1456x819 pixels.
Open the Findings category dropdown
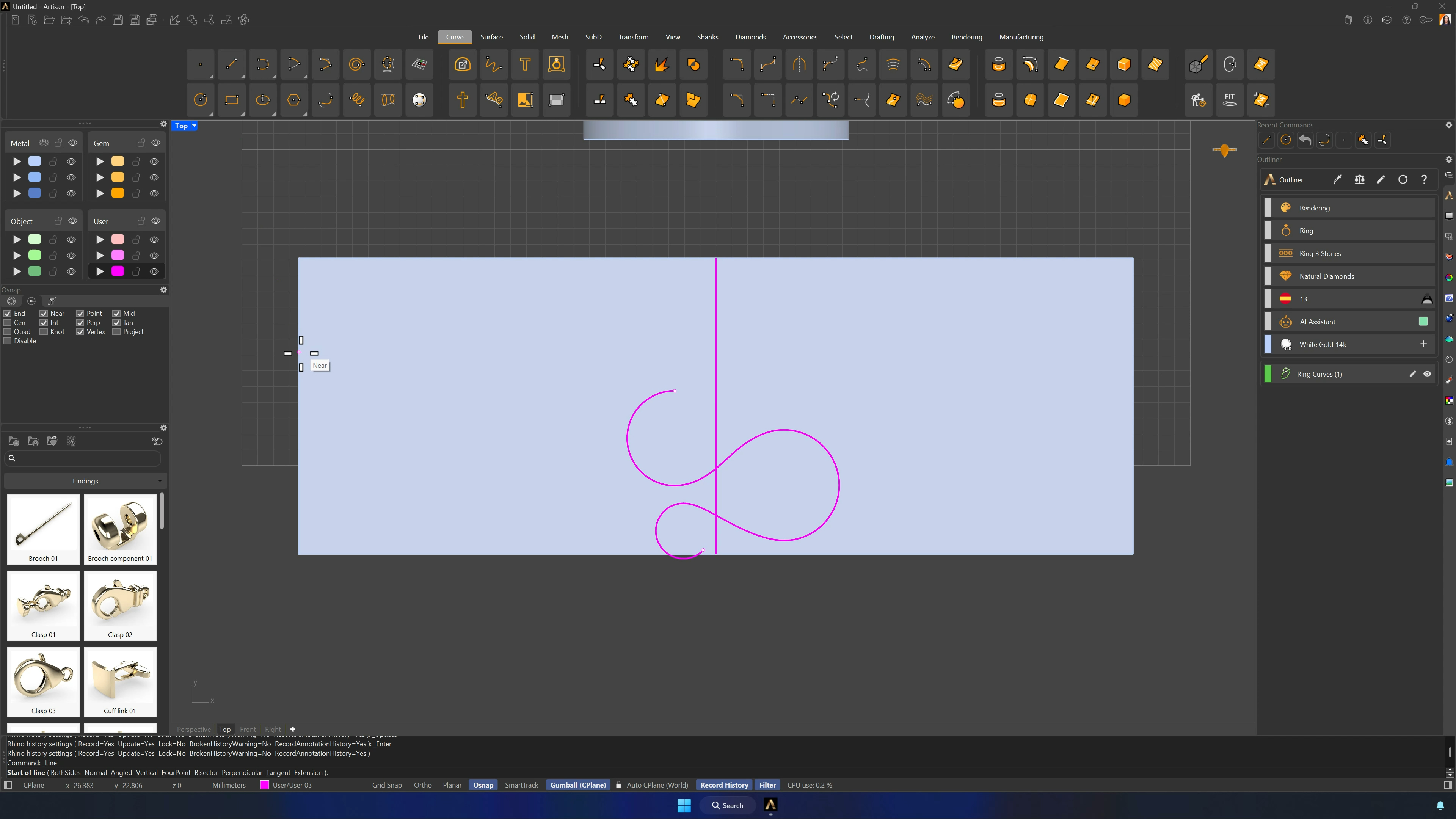(x=85, y=481)
